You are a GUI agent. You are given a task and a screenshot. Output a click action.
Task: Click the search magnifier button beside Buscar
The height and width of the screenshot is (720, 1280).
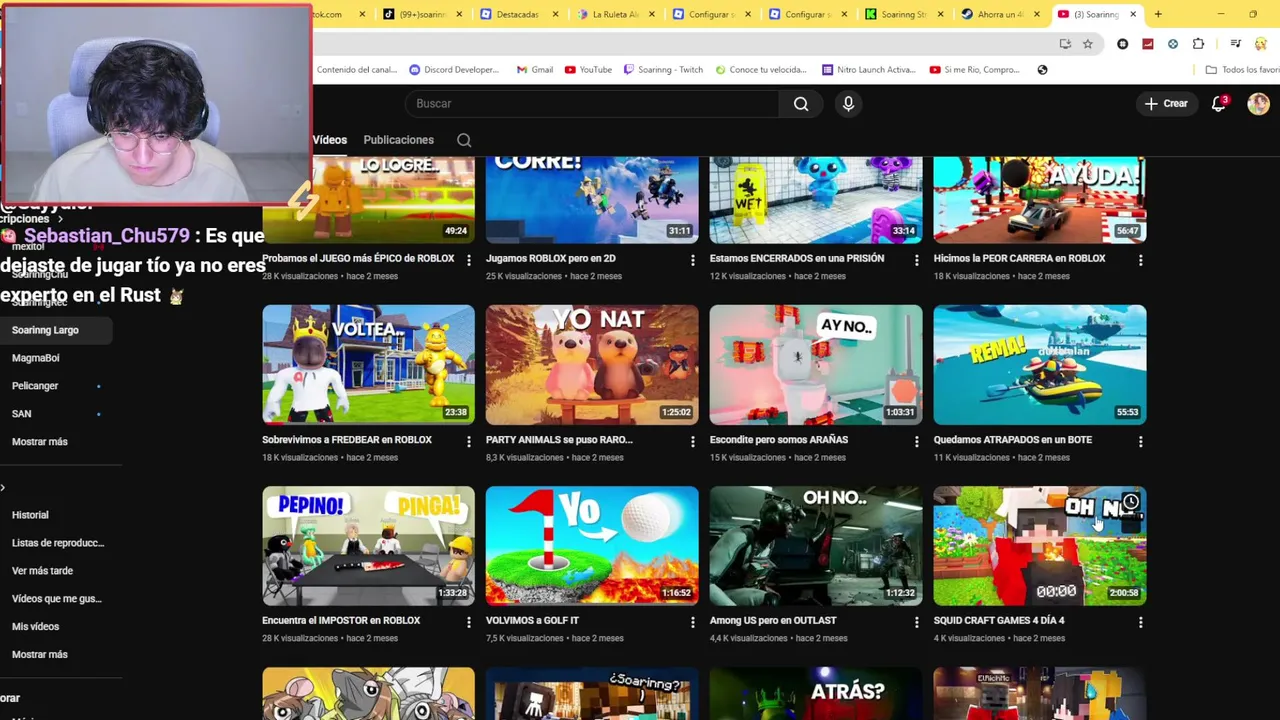801,104
